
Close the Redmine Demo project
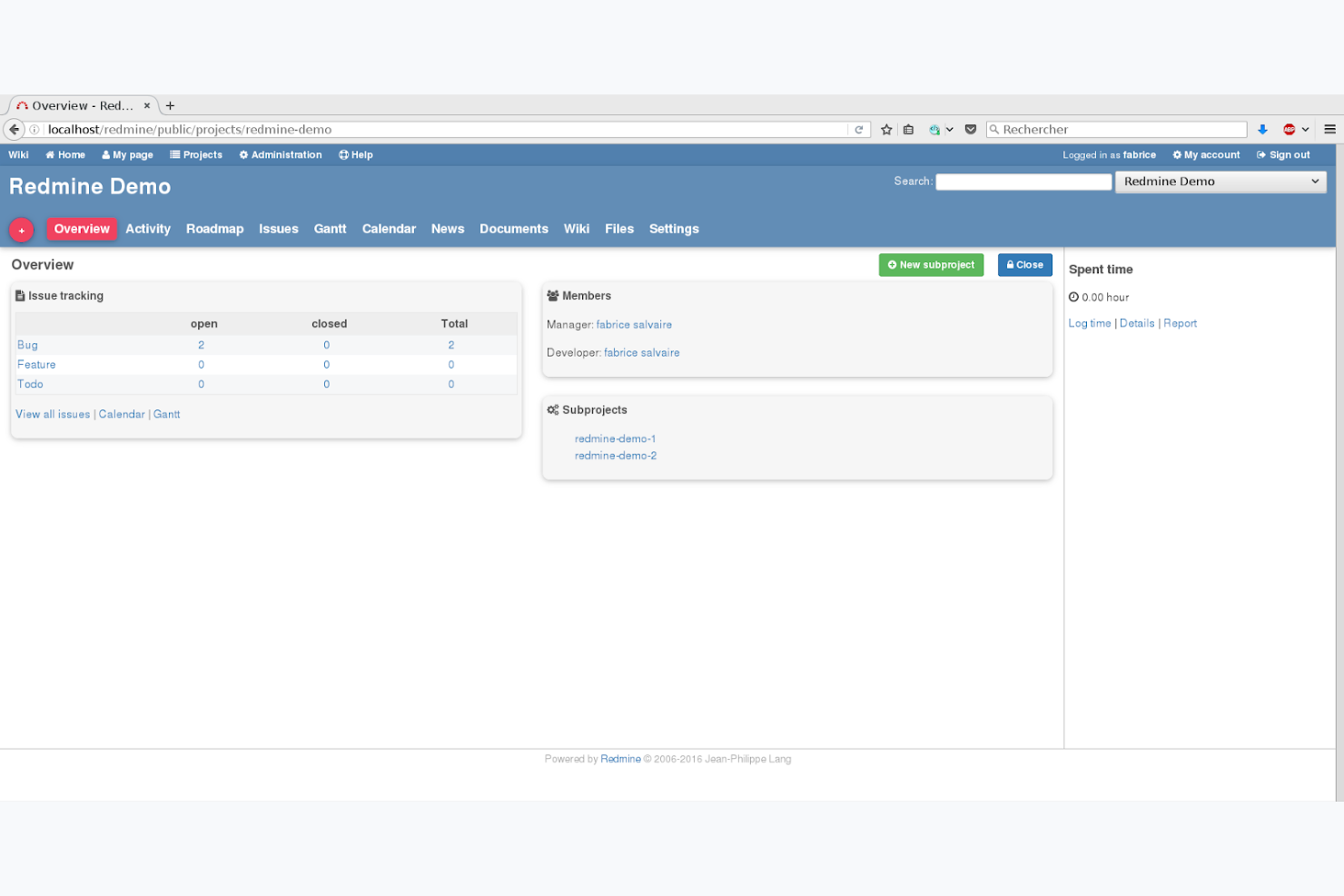[x=1024, y=264]
